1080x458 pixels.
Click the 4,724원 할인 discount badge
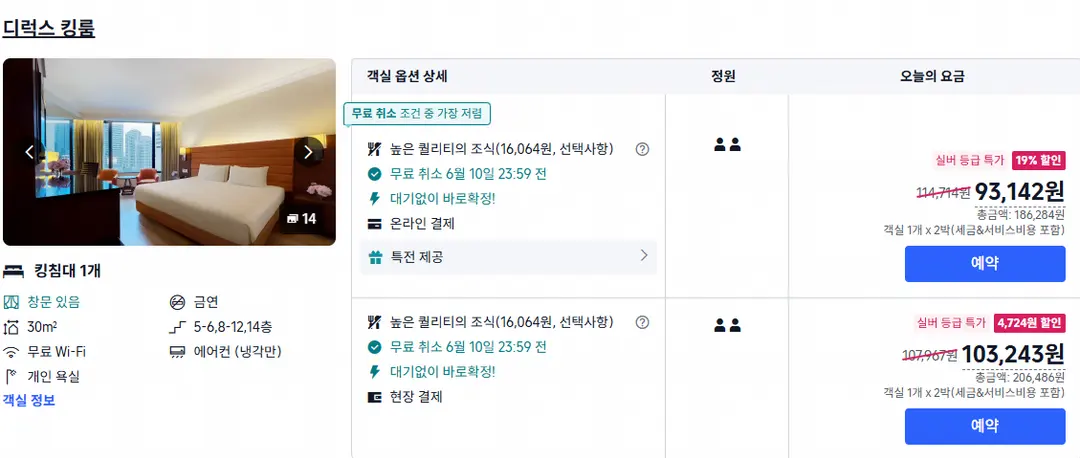[x=1030, y=322]
